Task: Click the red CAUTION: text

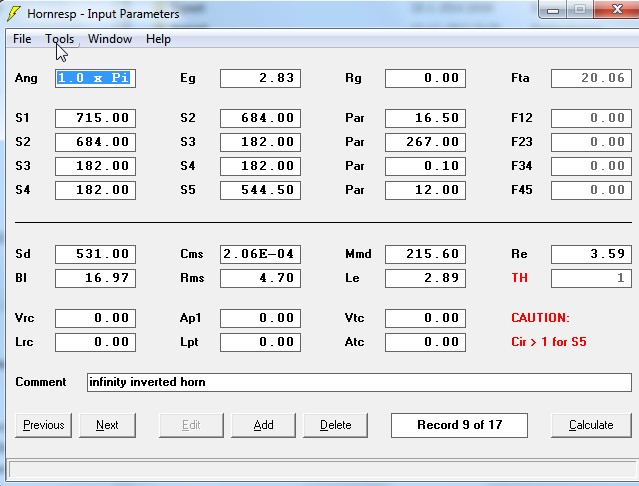Action: click(540, 318)
